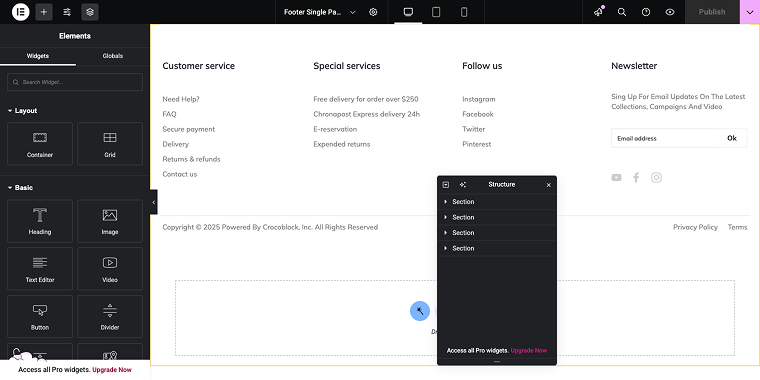Click the Returns & refunds link

tap(191, 159)
